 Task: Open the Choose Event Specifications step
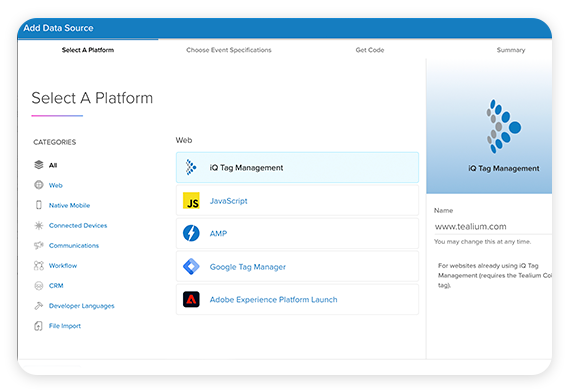(229, 50)
